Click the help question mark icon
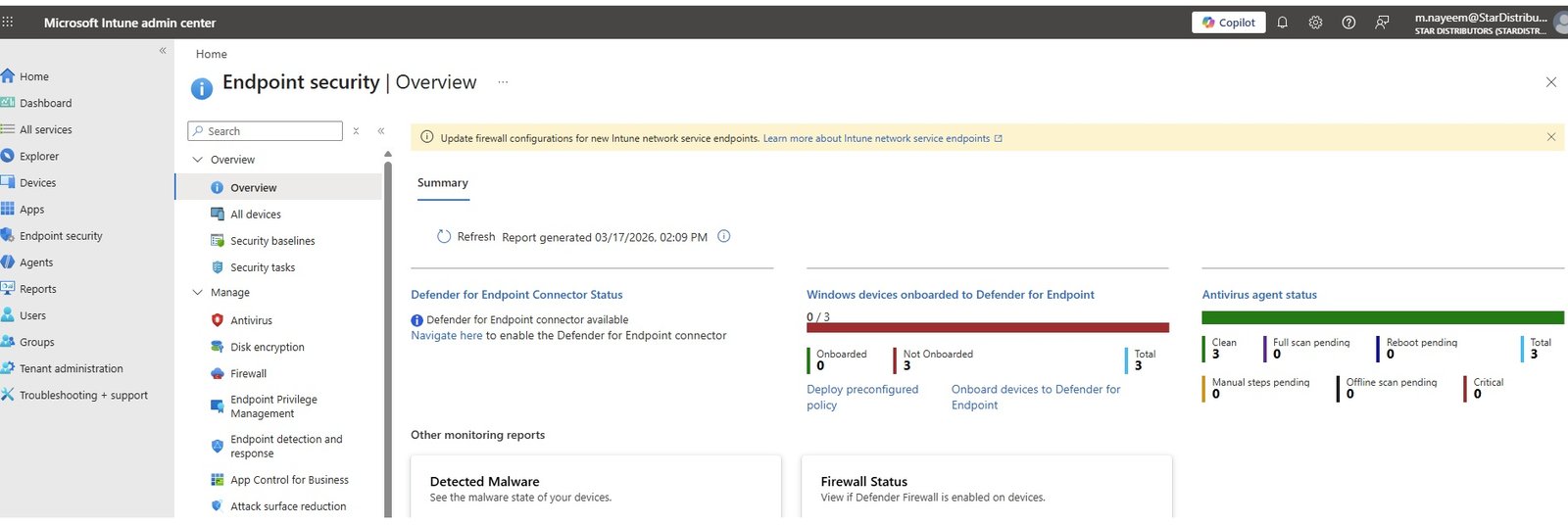Viewport: 1568px width, 525px height. (1348, 23)
